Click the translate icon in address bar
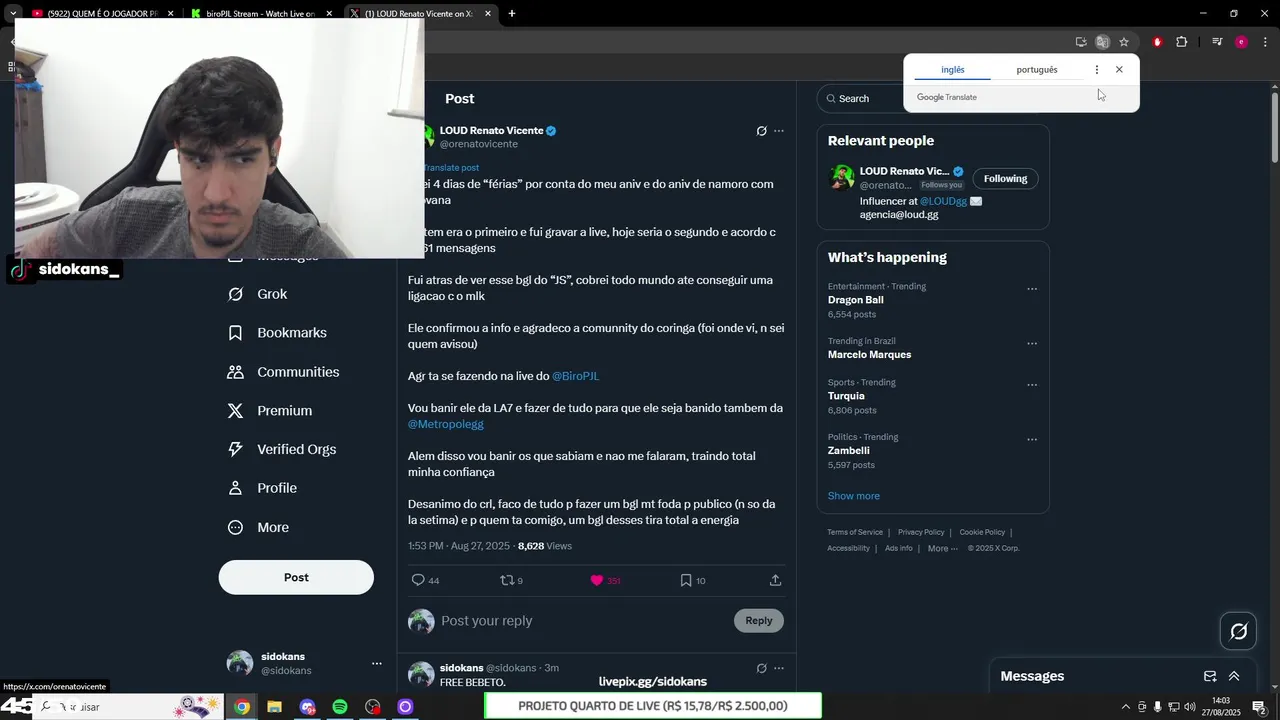This screenshot has width=1280, height=720. pyautogui.click(x=1102, y=42)
